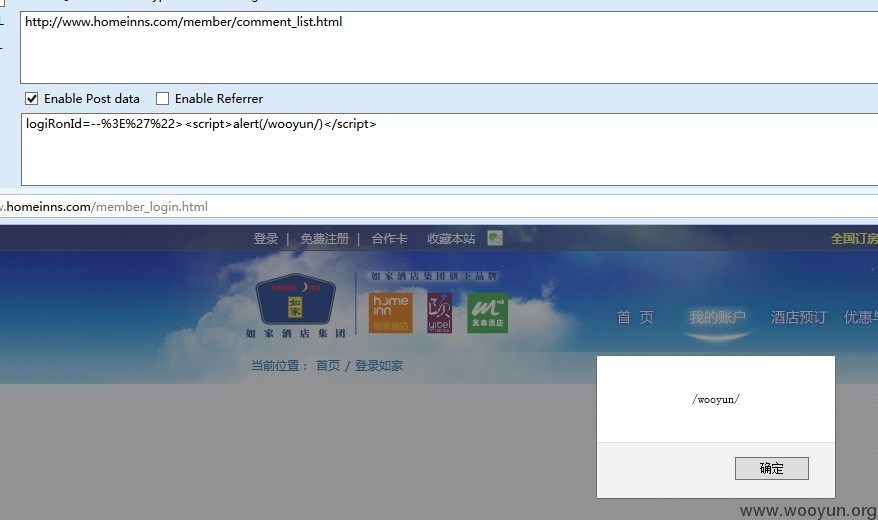Screen dimensions: 878x520
Task: Click the 如家酒店集团旗下品牌 heading text
Action: point(434,276)
